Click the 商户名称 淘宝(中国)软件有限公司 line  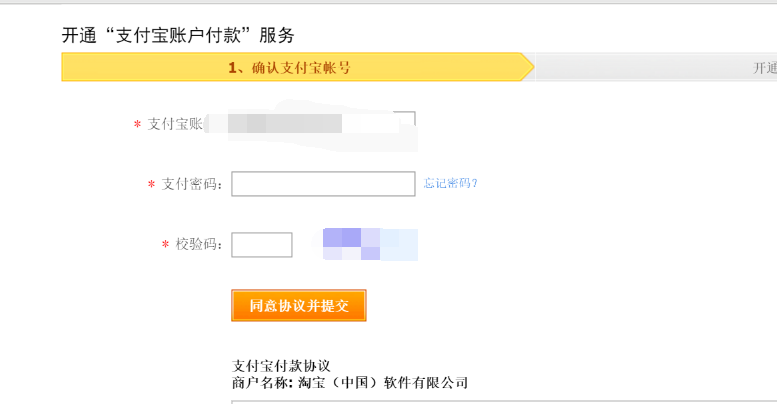coord(349,383)
